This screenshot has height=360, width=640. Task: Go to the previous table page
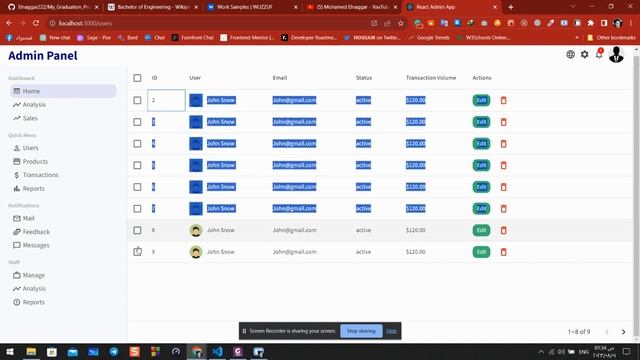pyautogui.click(x=607, y=332)
